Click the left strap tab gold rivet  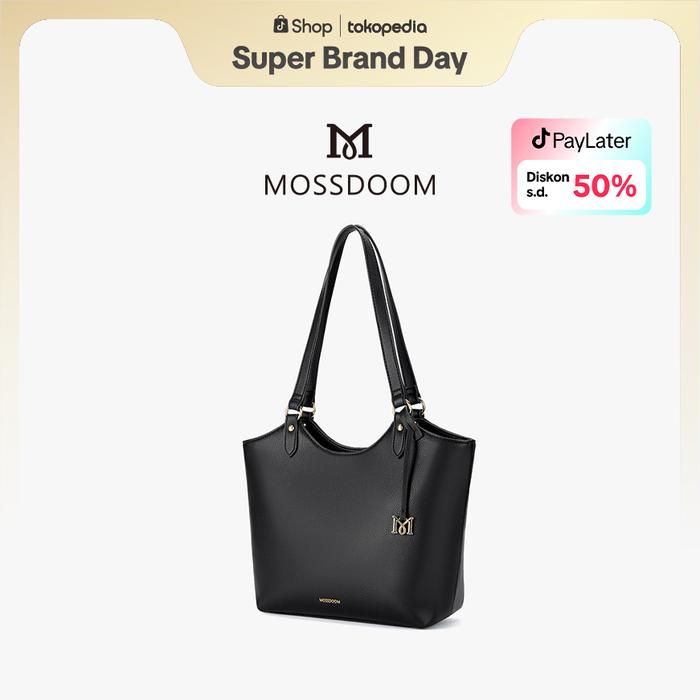[292, 428]
